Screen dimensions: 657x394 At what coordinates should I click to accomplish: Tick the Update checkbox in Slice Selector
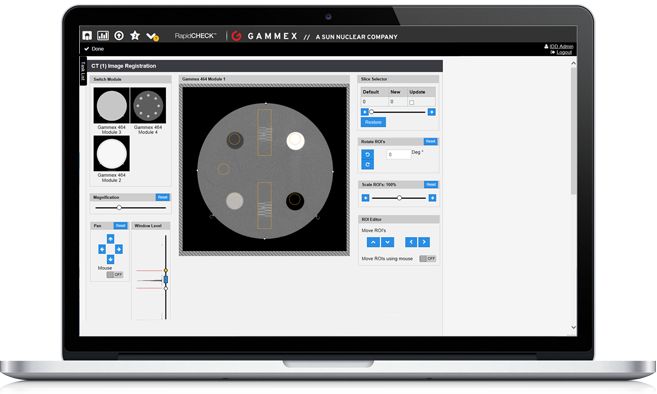(x=411, y=102)
